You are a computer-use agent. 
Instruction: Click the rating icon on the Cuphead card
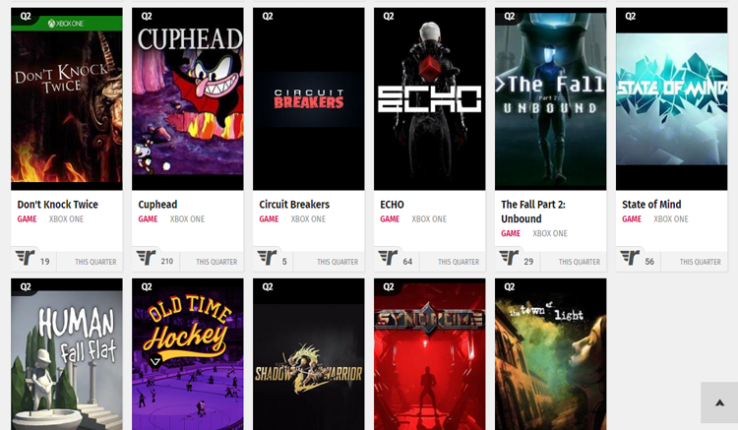[x=146, y=258]
